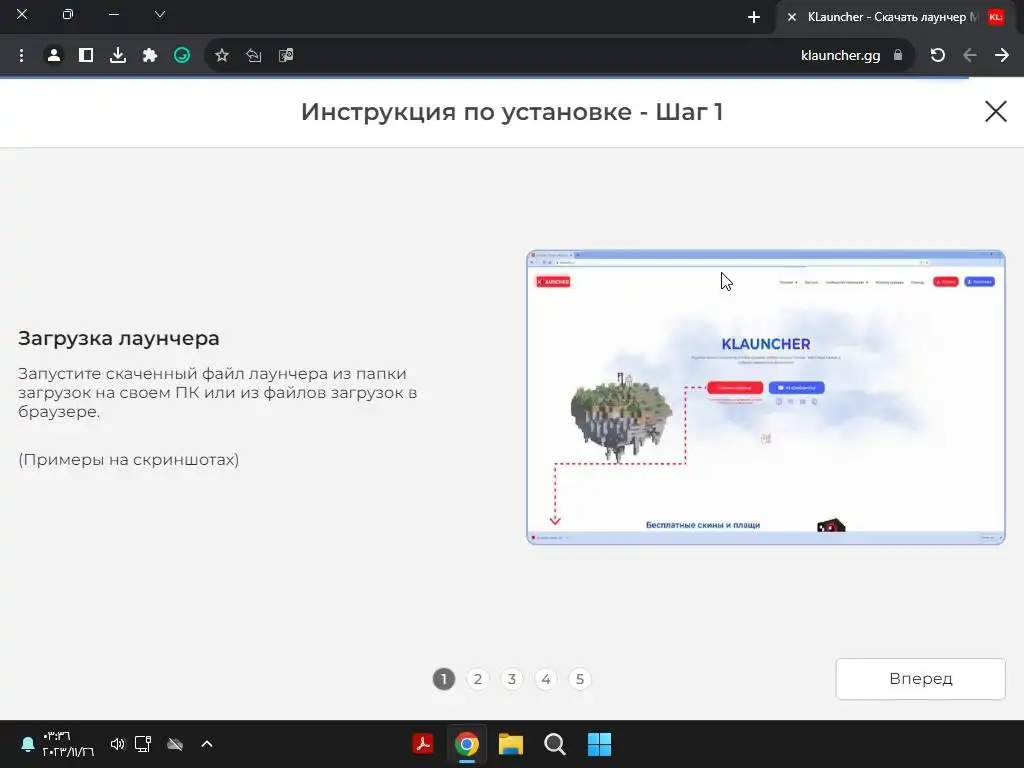The width and height of the screenshot is (1024, 768).
Task: Open the volume speaker icon
Action: [118, 744]
